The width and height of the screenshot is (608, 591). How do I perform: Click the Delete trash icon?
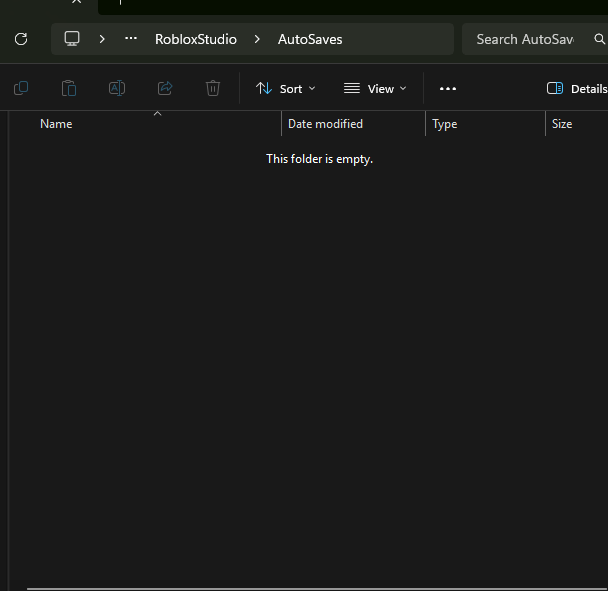(x=213, y=88)
